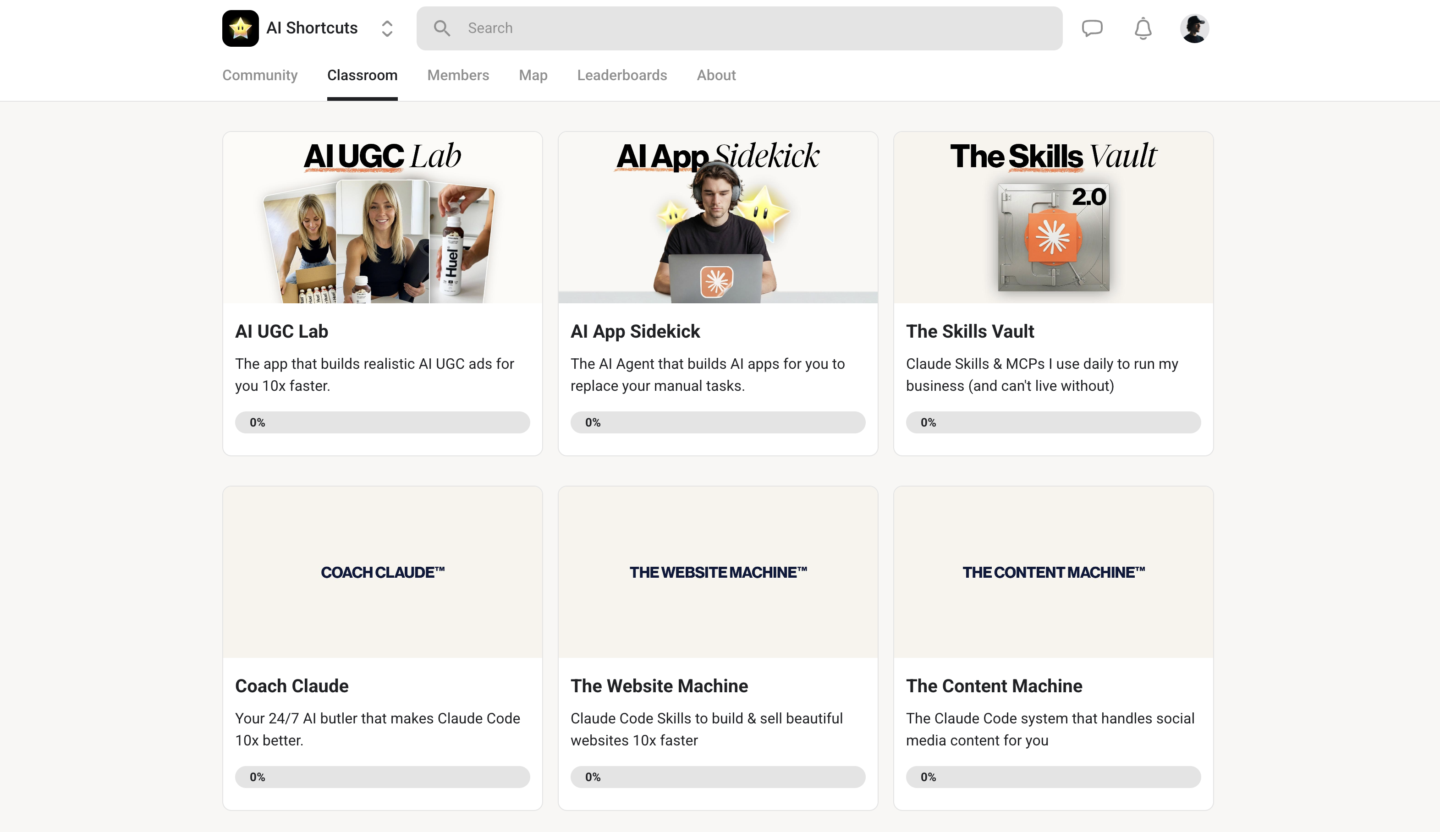The height and width of the screenshot is (832, 1440).
Task: Open the Coach Claude cover image
Action: click(382, 572)
